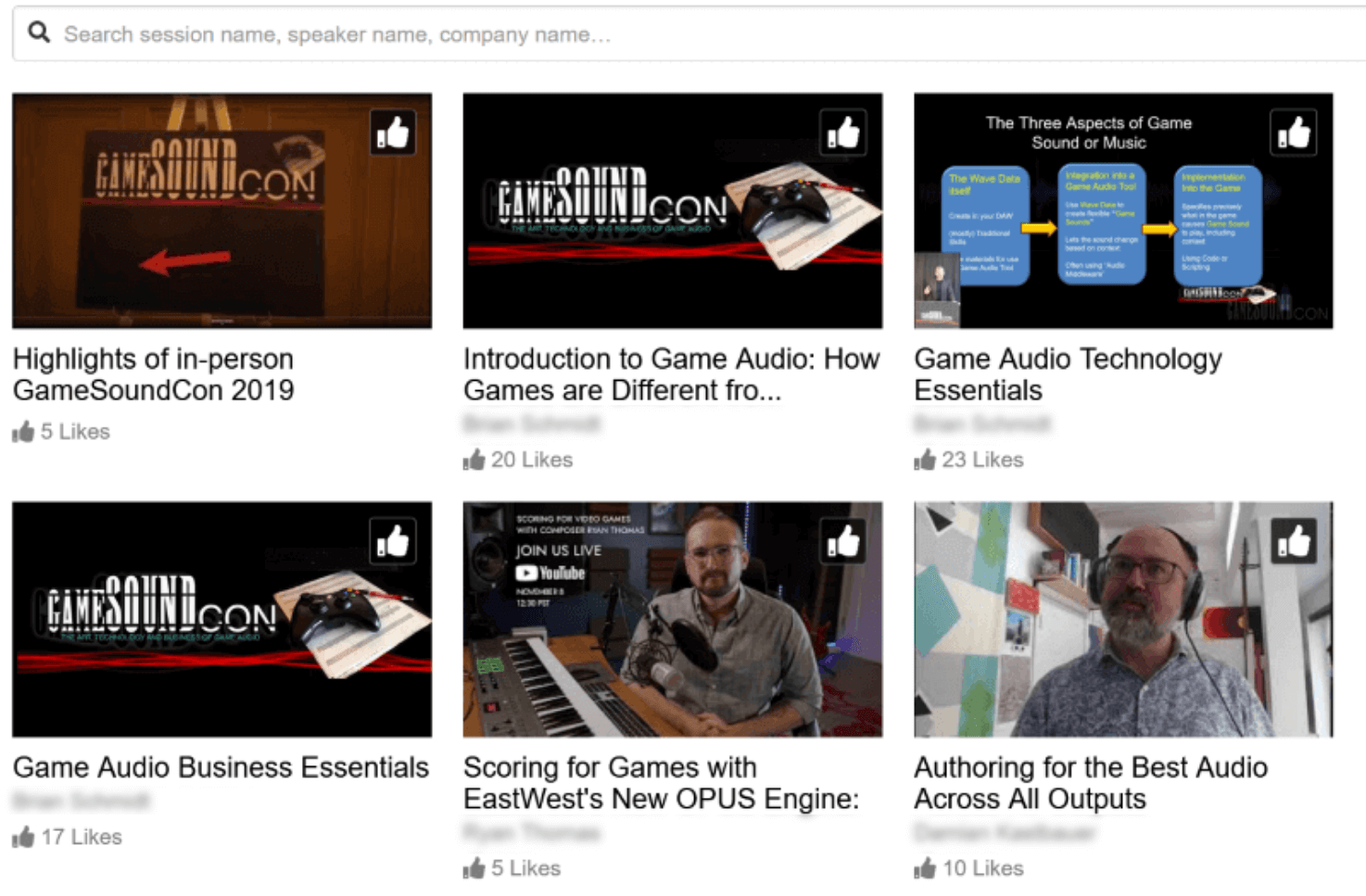This screenshot has width=1366, height=896.
Task: Click the Introduction to Game Audio title
Action: point(671,374)
